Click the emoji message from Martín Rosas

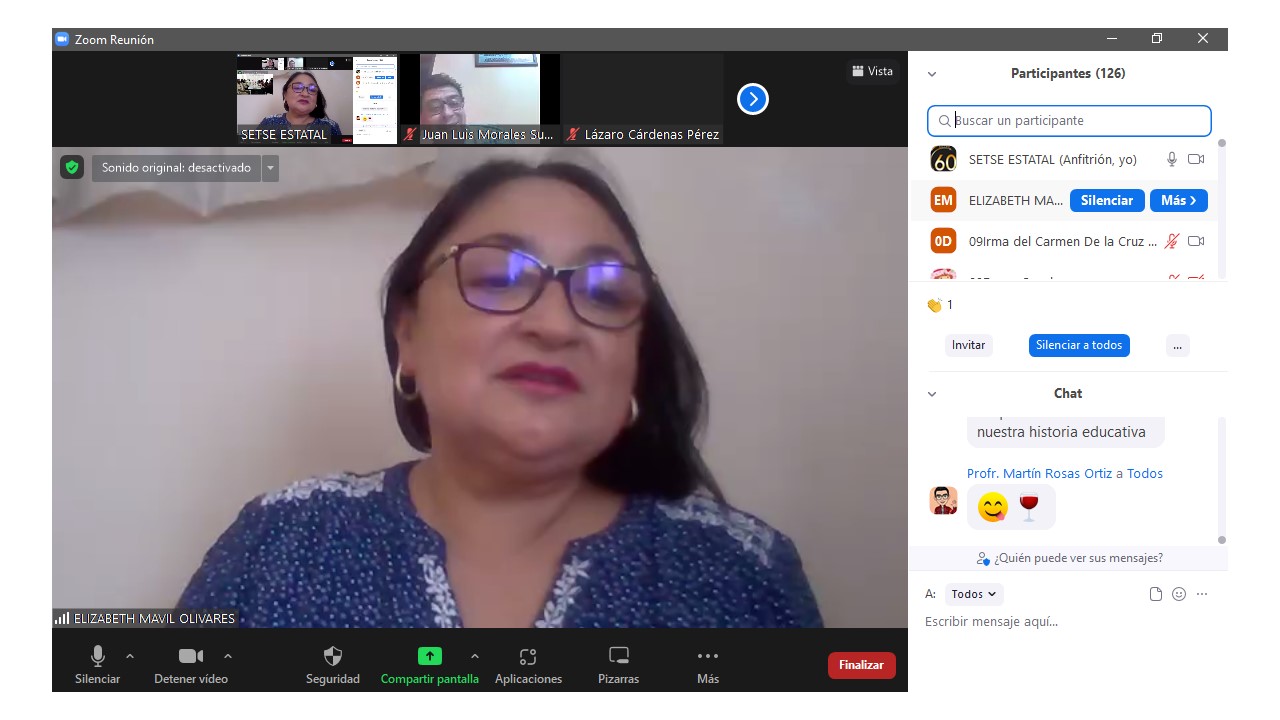click(x=1011, y=507)
